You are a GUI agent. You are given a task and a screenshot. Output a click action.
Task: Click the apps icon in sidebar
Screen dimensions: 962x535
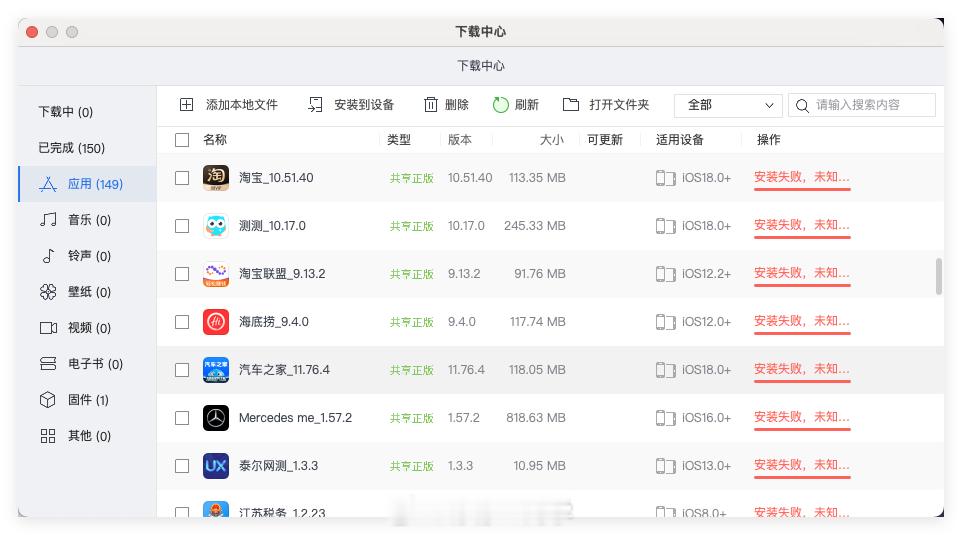[48, 184]
